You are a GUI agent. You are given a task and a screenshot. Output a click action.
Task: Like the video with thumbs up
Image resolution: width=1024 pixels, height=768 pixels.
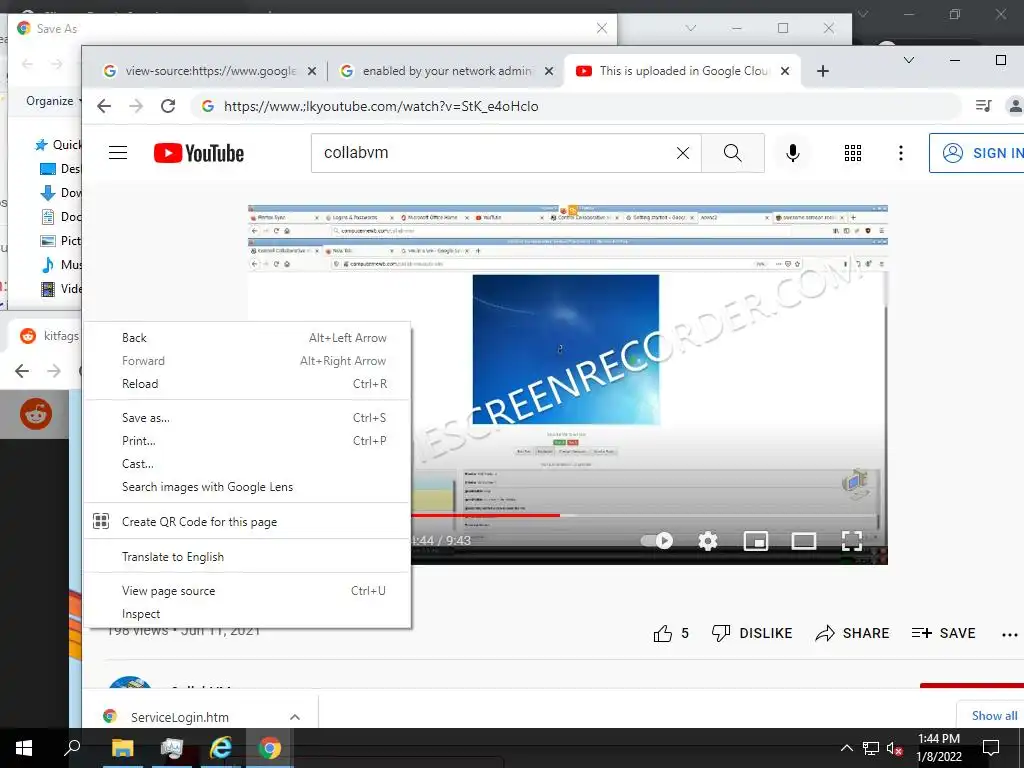pos(663,633)
